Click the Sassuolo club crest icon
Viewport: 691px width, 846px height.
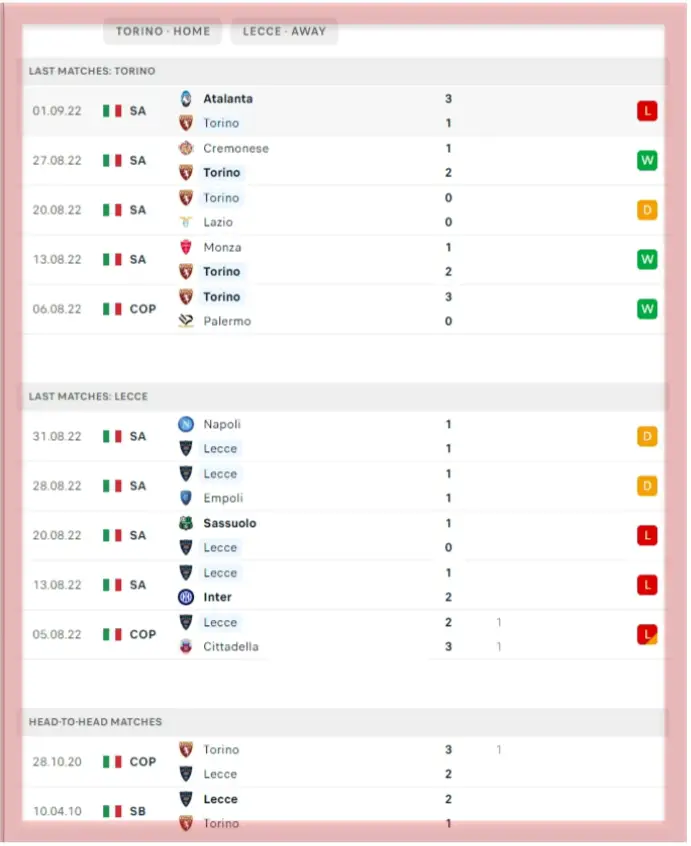coord(185,523)
